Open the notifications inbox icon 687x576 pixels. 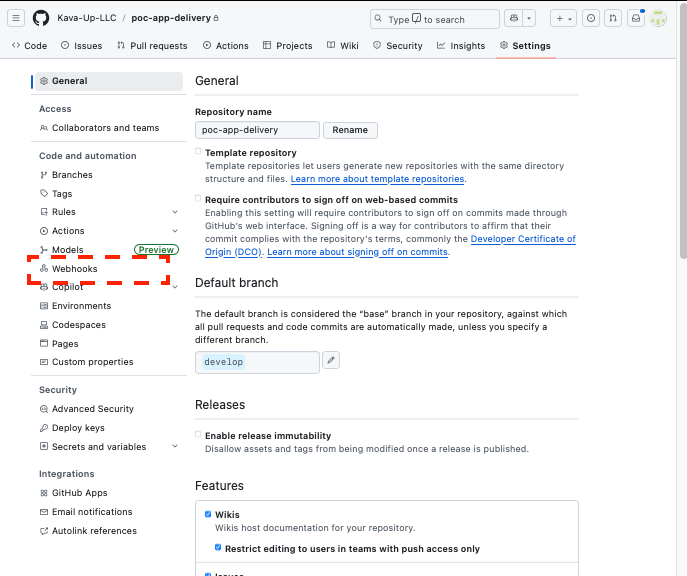pyautogui.click(x=634, y=18)
